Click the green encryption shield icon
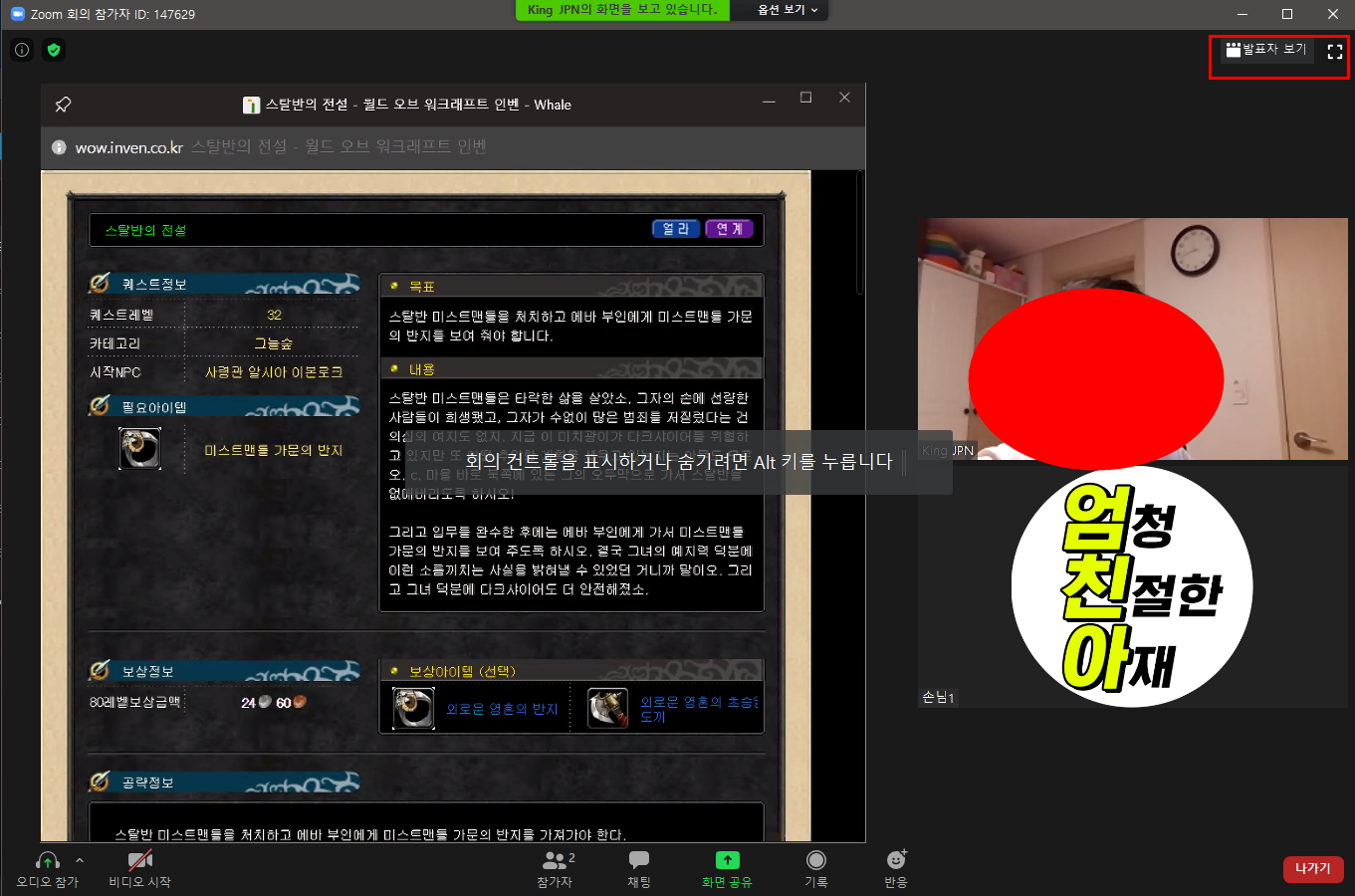Image resolution: width=1355 pixels, height=896 pixels. [54, 50]
